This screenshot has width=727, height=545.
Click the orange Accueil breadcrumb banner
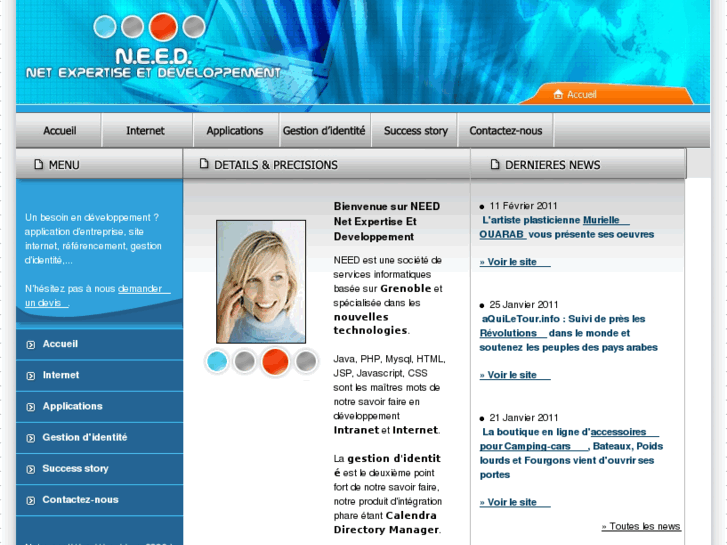(x=607, y=94)
